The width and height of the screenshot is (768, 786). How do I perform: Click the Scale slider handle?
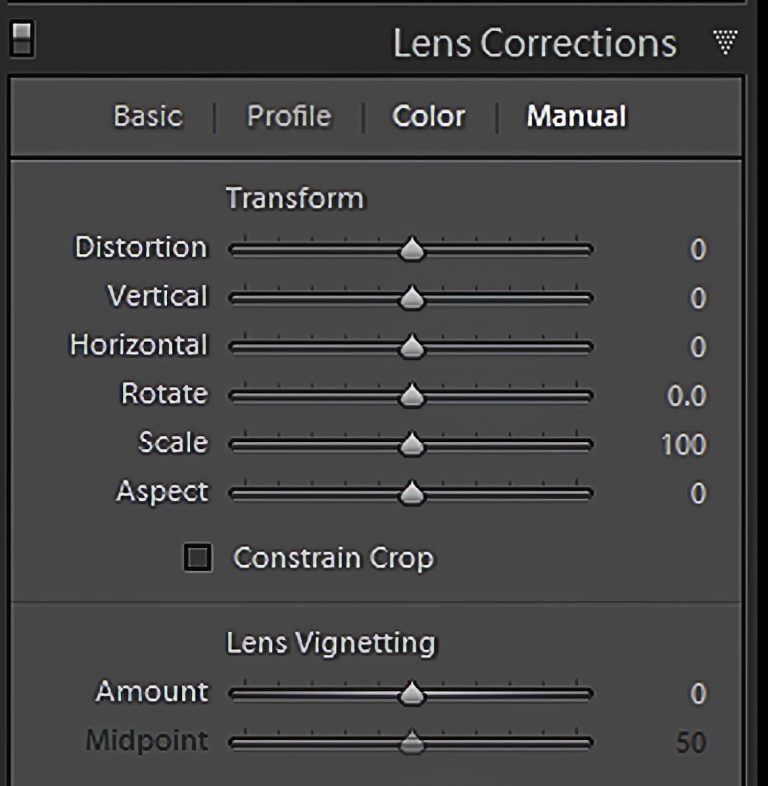(412, 444)
